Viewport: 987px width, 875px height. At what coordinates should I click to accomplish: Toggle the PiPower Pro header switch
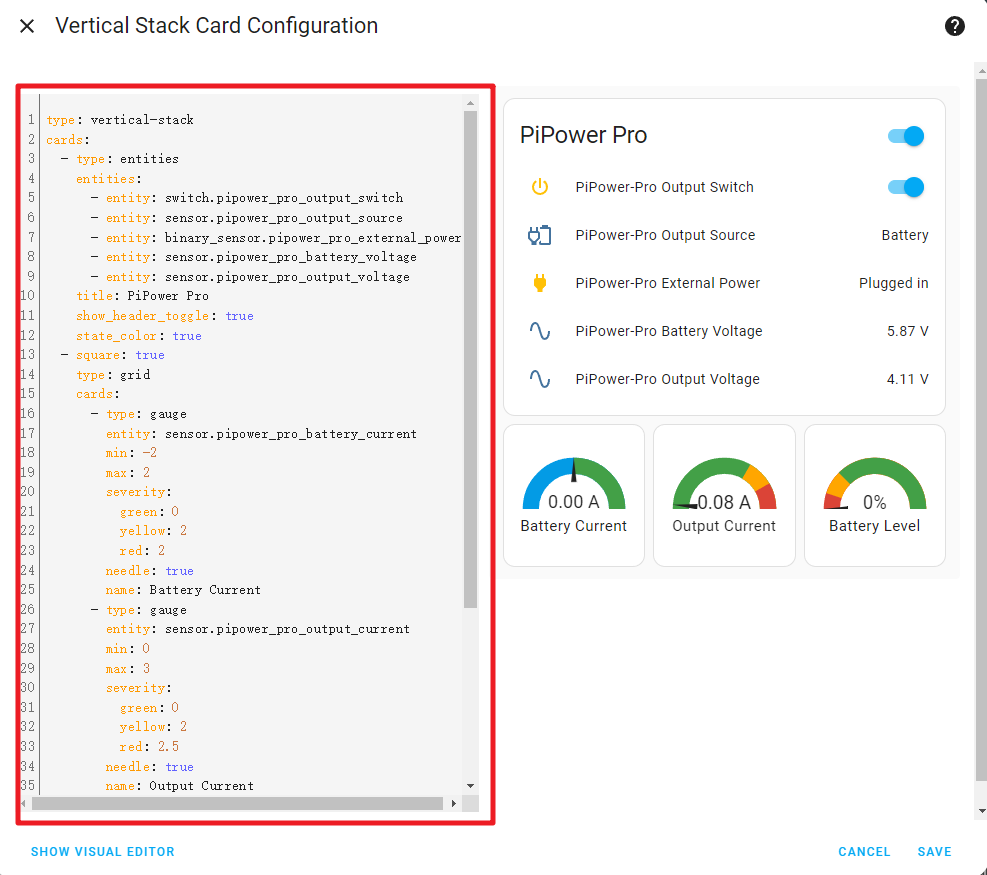[x=905, y=136]
